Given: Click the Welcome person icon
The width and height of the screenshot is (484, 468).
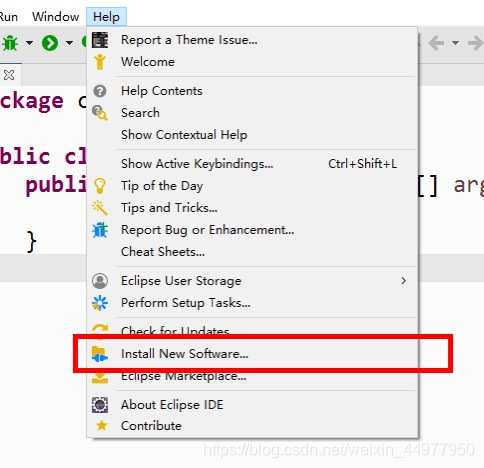Looking at the screenshot, I should coord(100,62).
